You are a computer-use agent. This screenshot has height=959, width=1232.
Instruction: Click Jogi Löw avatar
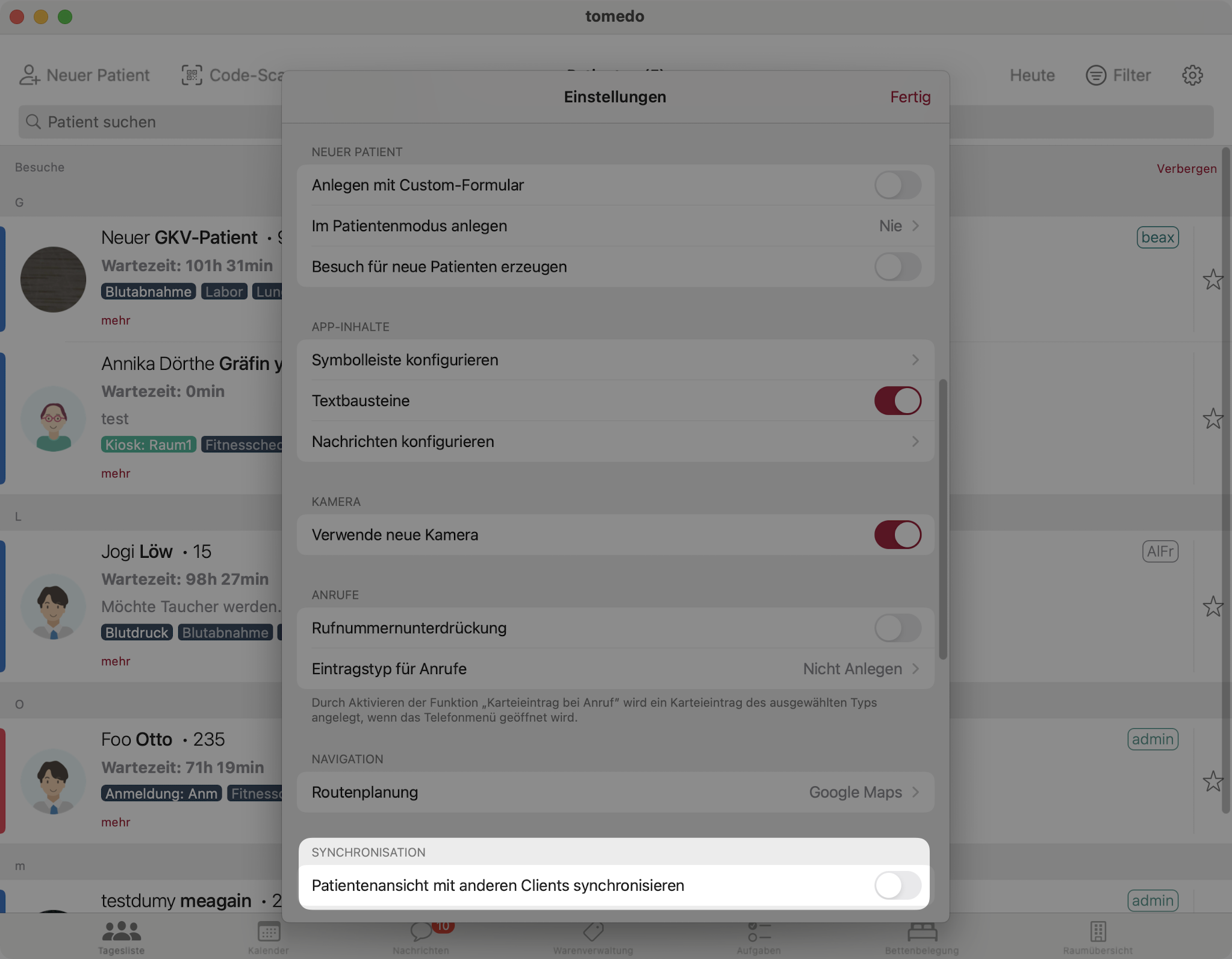click(54, 607)
